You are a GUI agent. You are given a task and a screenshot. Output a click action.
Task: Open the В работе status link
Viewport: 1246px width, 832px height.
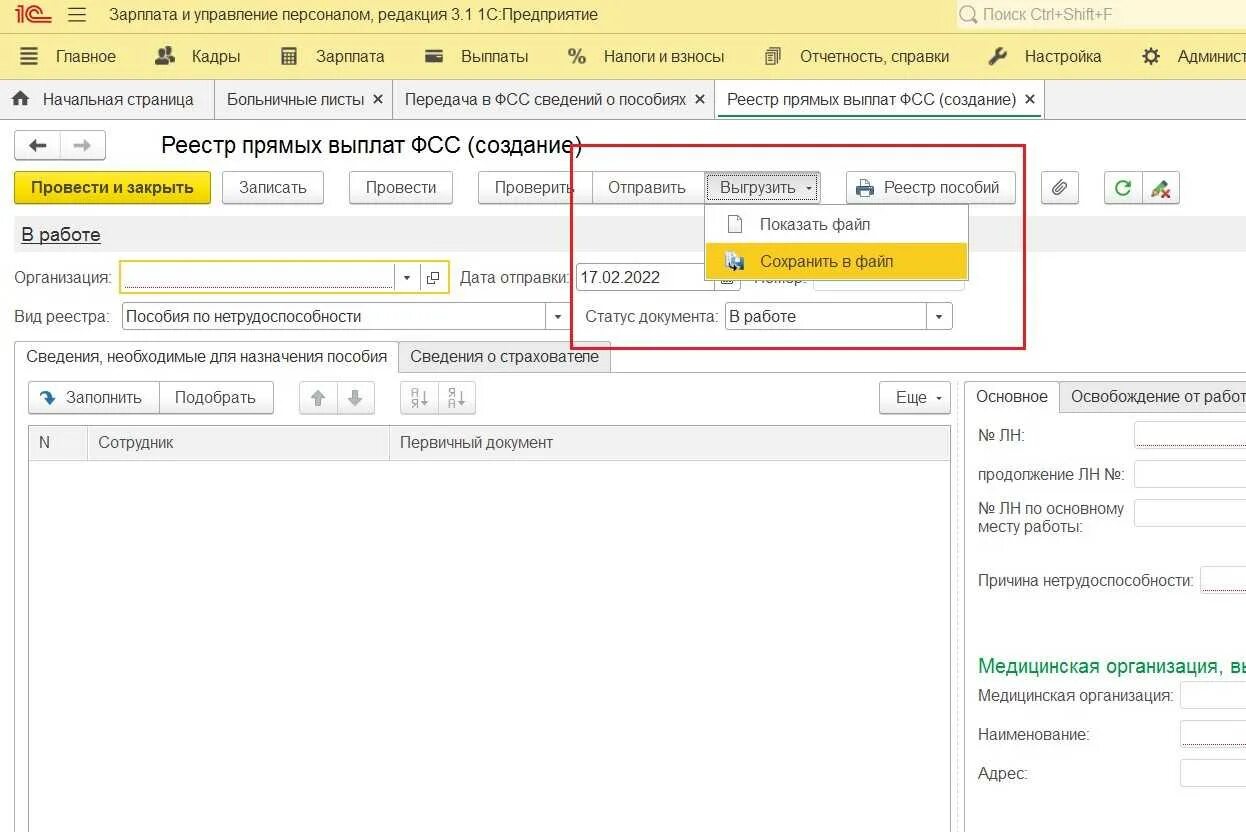(61, 235)
